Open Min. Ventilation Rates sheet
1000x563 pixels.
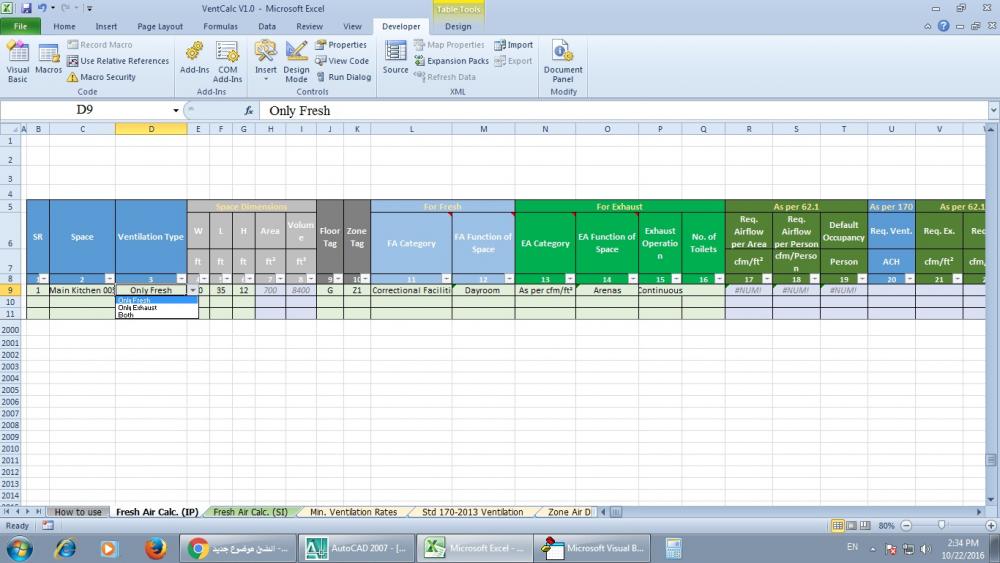[353, 511]
